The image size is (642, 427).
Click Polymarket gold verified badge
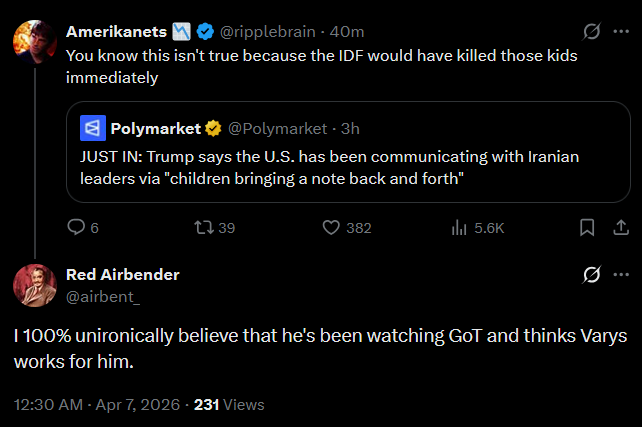[x=214, y=128]
